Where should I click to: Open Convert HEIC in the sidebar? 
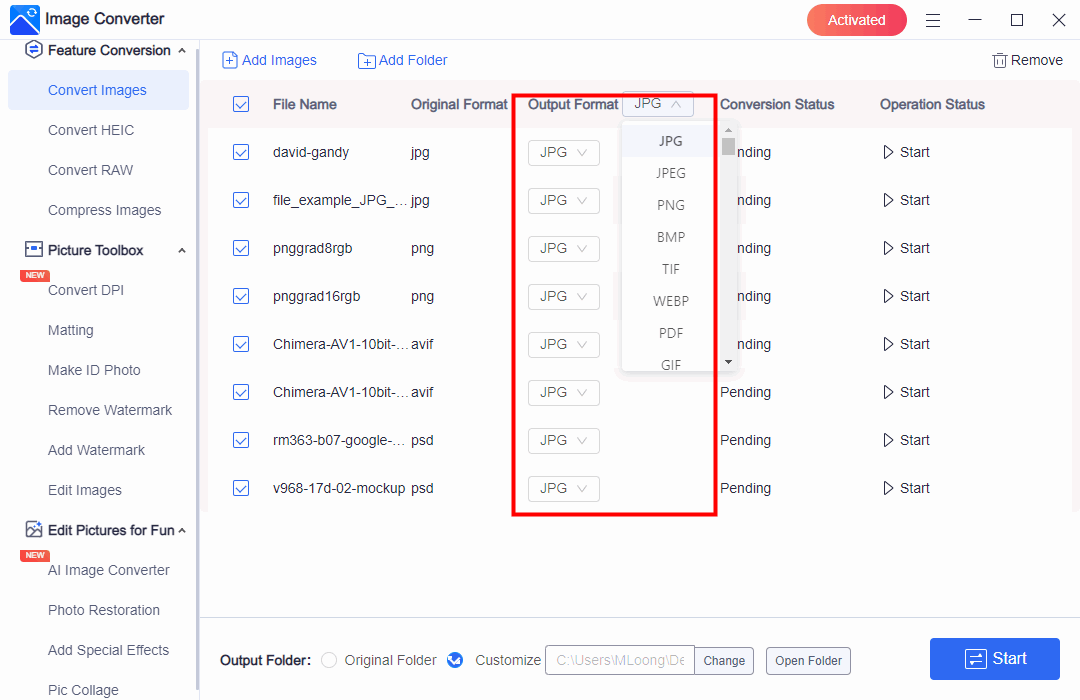(91, 130)
